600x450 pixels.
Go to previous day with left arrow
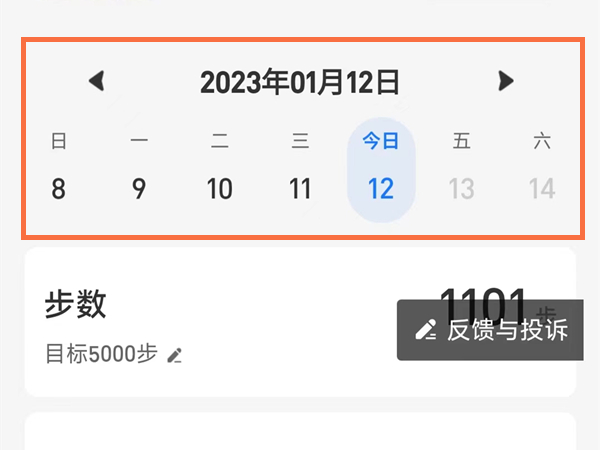97,81
